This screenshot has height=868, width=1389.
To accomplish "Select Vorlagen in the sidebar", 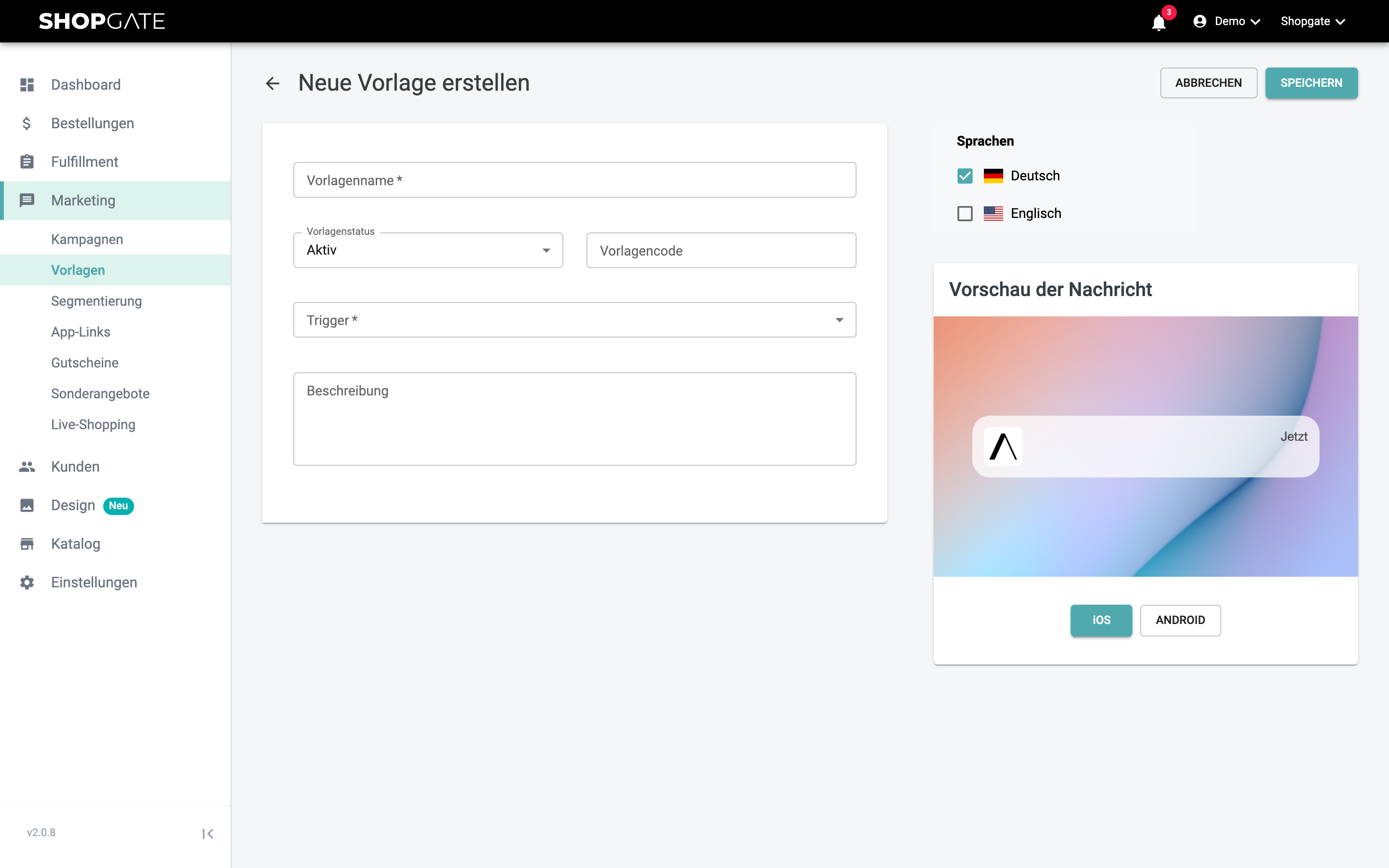I will point(115,270).
